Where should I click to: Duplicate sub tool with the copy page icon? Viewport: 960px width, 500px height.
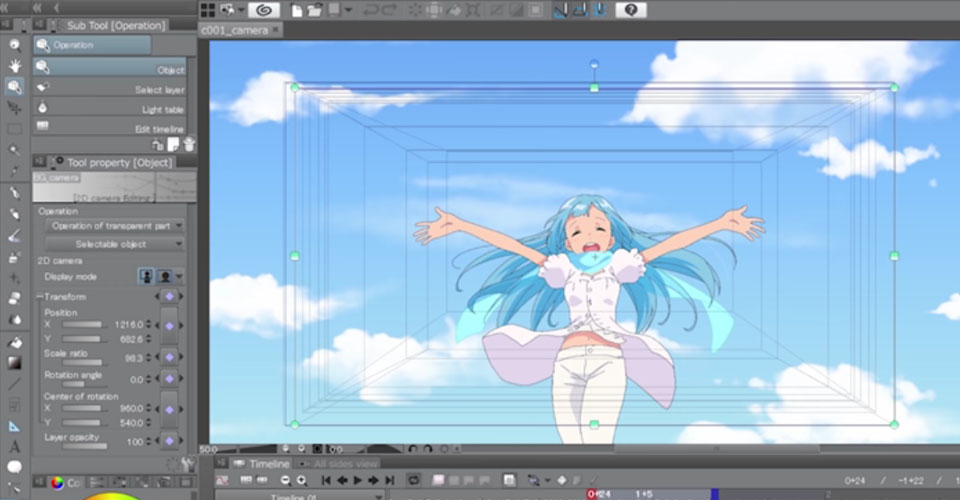(x=173, y=144)
